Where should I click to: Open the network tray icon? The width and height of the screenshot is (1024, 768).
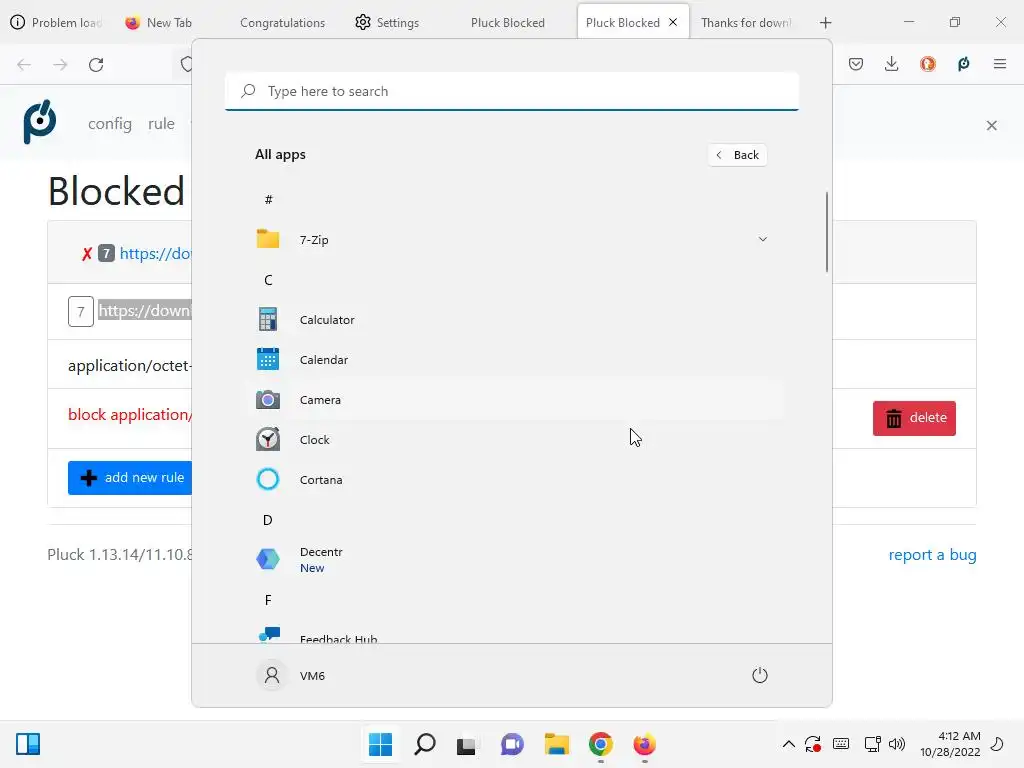point(872,744)
